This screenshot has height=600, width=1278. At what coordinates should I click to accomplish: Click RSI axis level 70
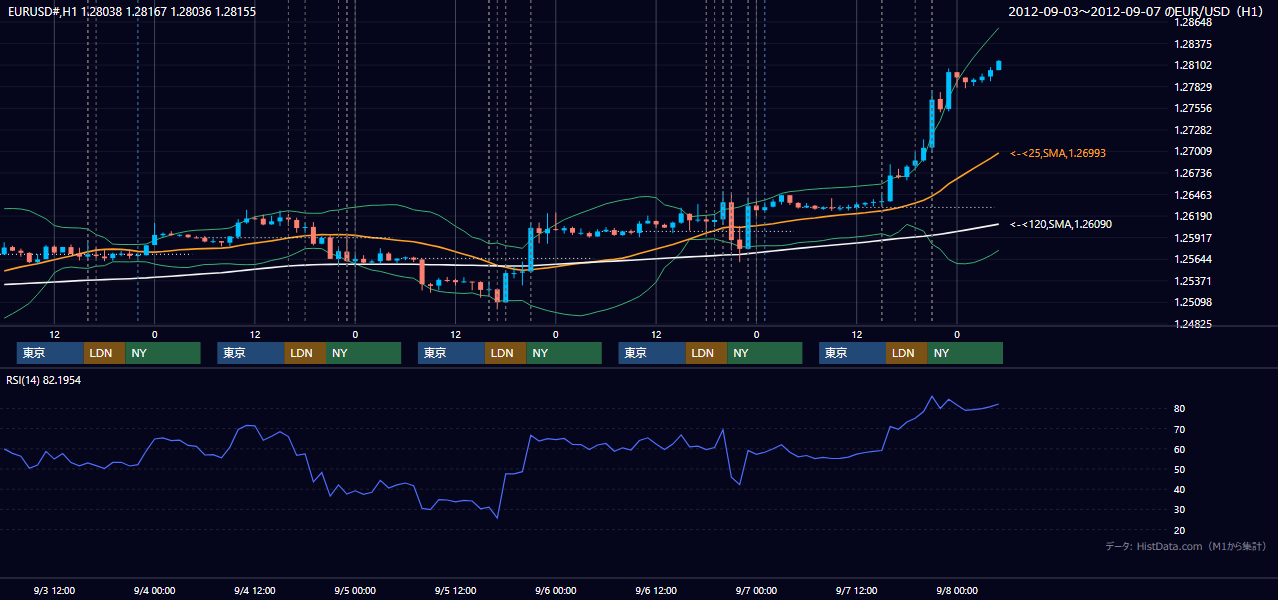[1179, 429]
